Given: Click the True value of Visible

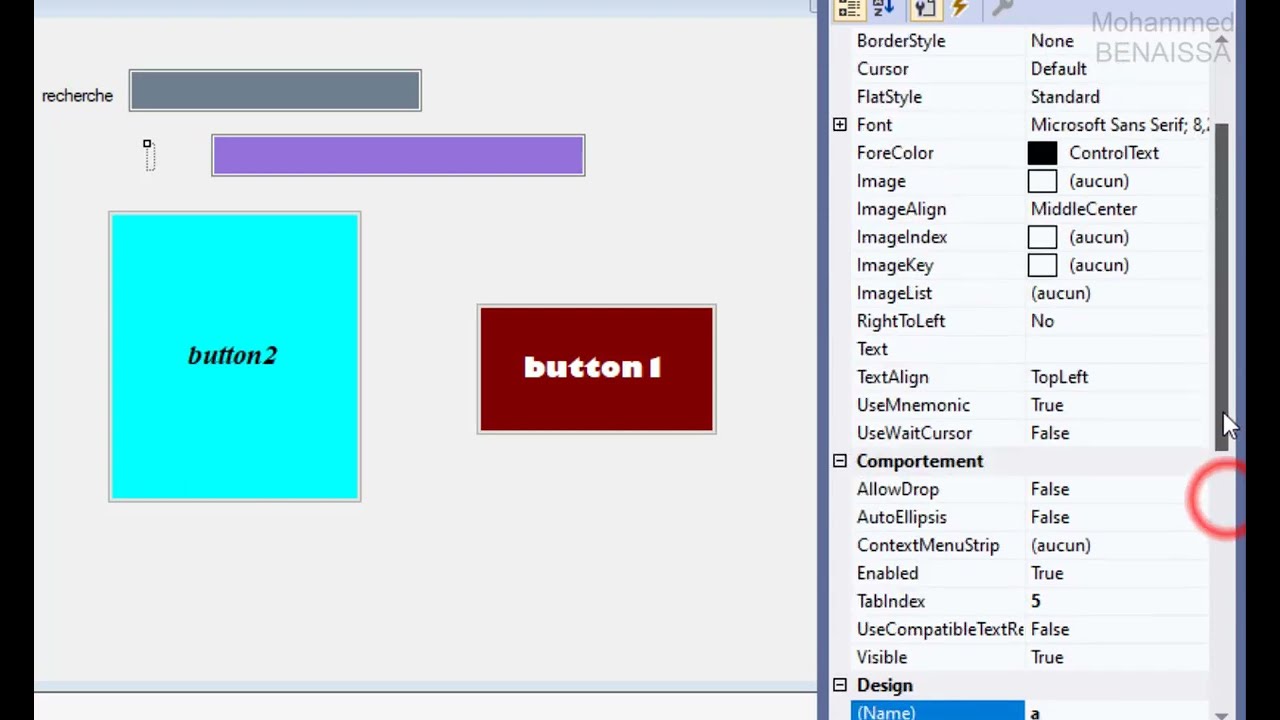Looking at the screenshot, I should coord(1047,657).
